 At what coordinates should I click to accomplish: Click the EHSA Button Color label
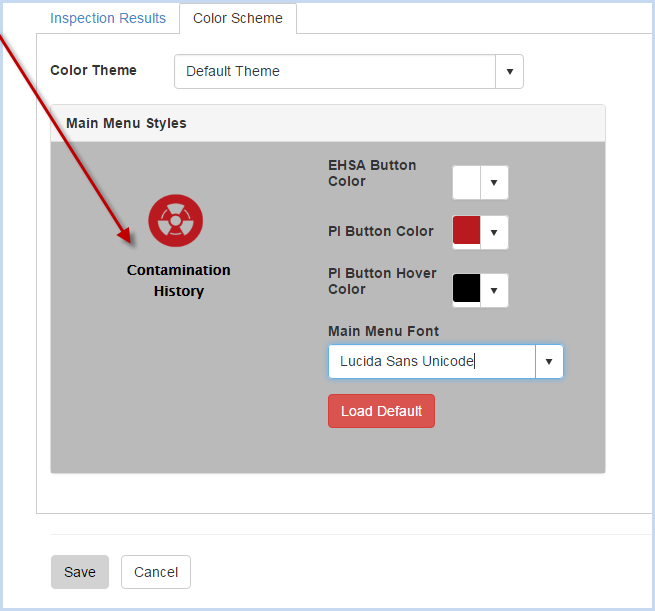tap(372, 173)
